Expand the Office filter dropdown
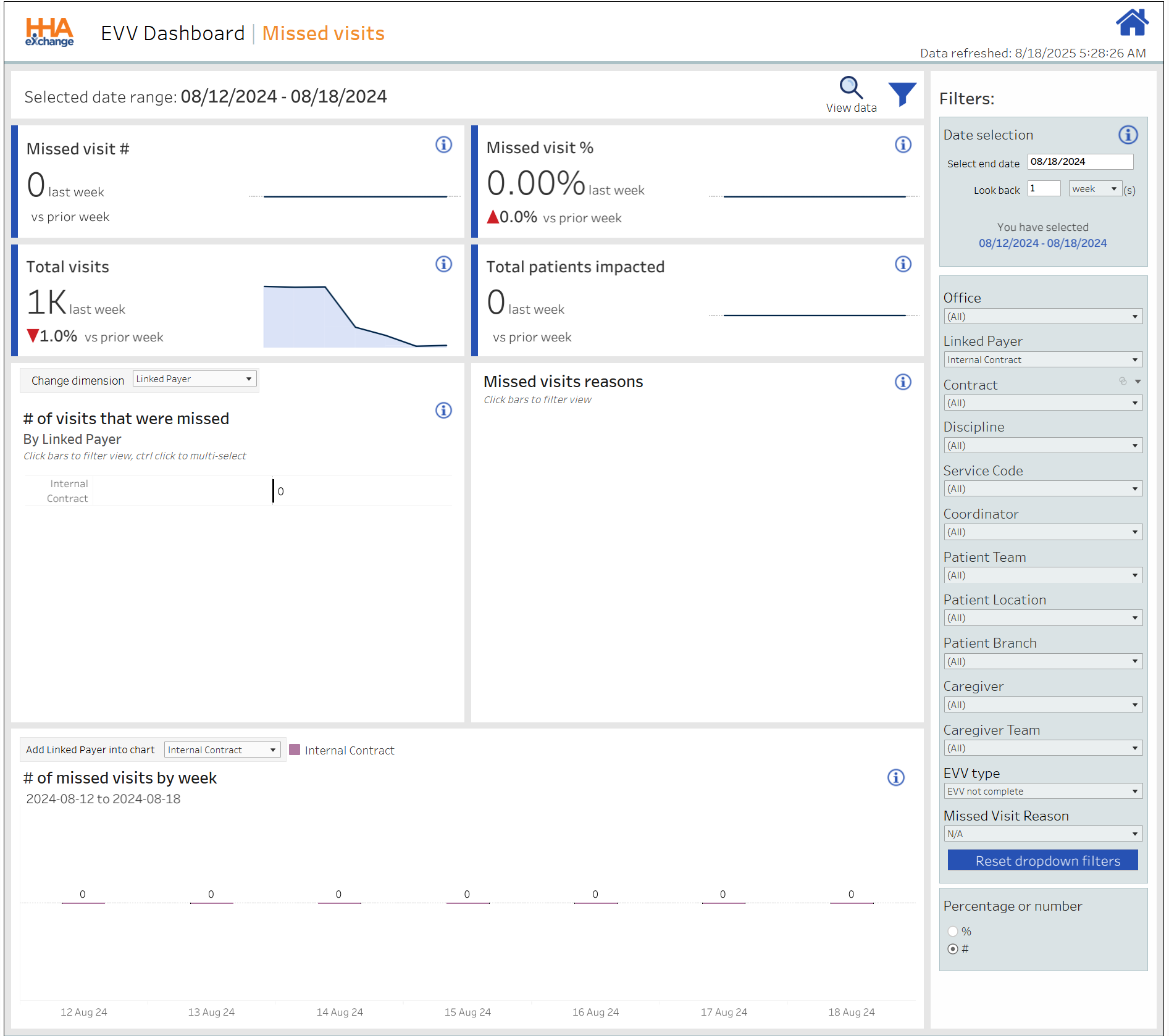Screen dimensions: 1169x1036 [1042, 317]
